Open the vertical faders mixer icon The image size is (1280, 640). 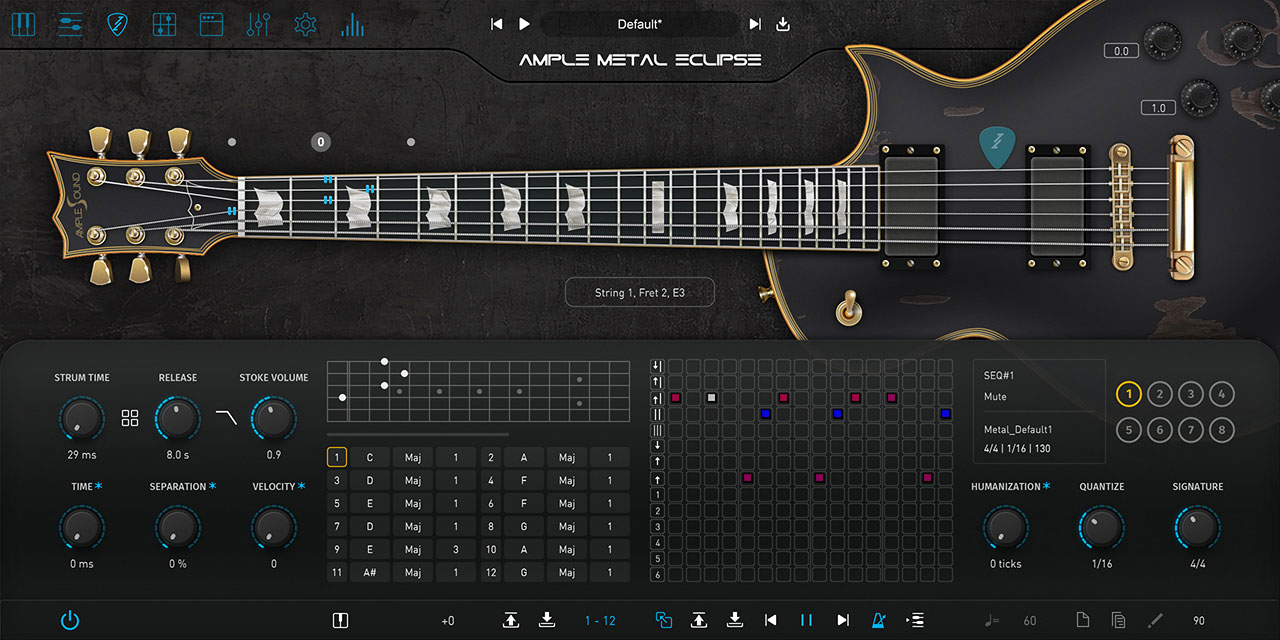[x=258, y=24]
